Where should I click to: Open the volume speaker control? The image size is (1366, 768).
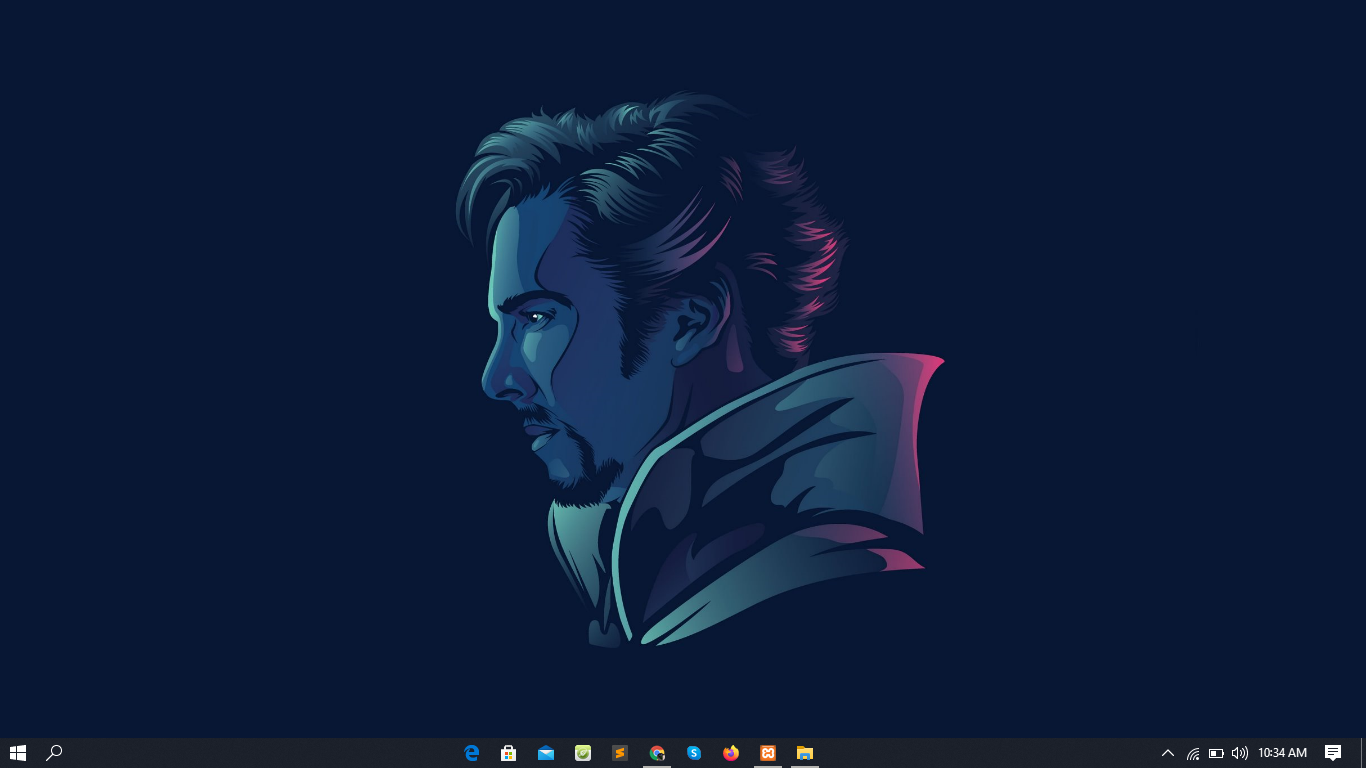click(x=1240, y=753)
